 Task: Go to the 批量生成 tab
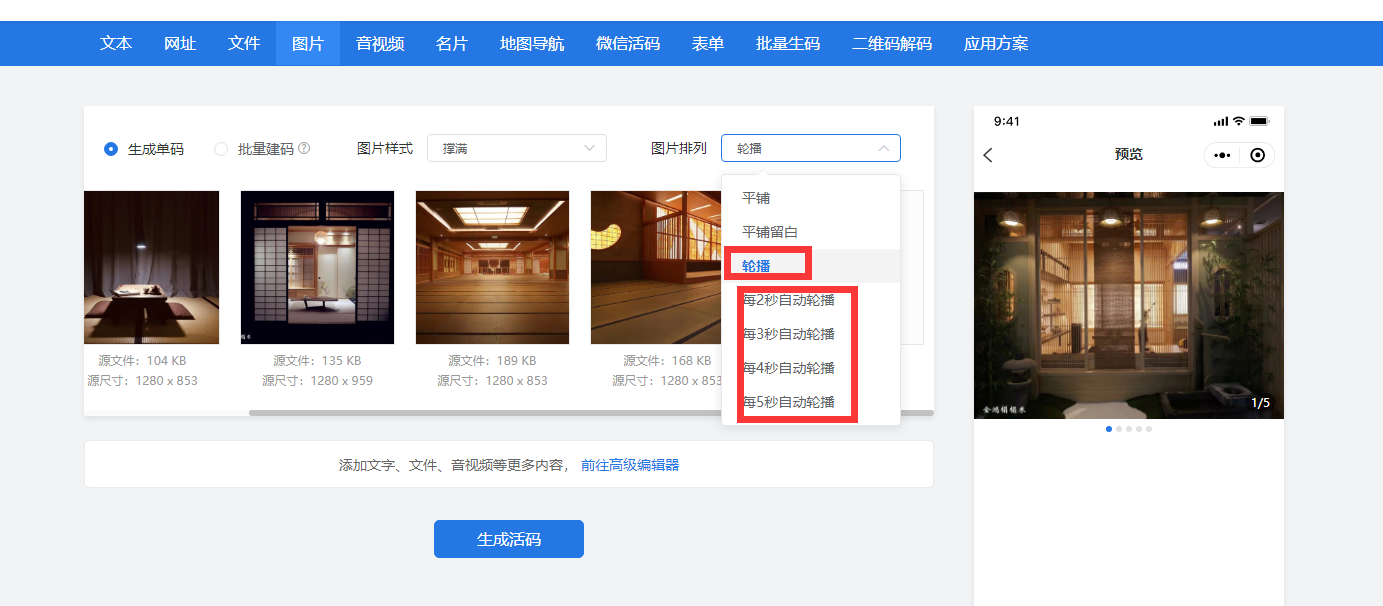click(788, 44)
